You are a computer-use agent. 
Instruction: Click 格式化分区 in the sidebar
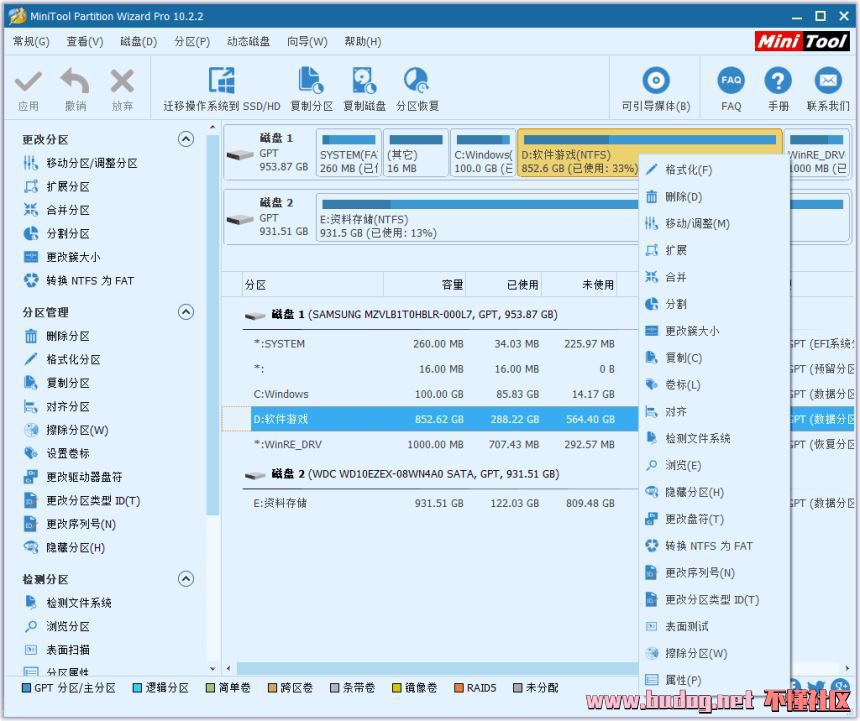tap(62, 360)
